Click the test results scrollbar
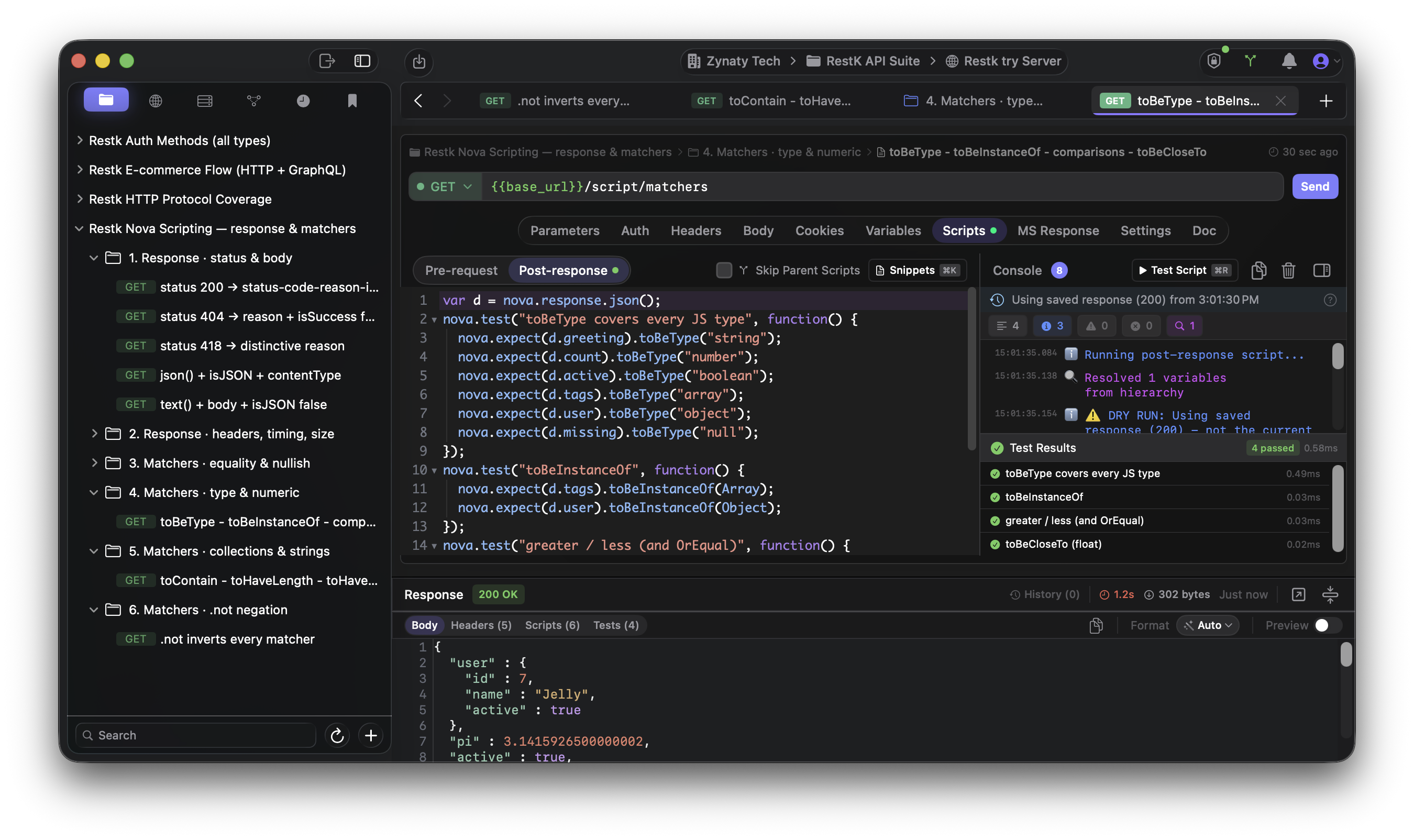Viewport: 1414px width, 840px height. tap(1338, 509)
